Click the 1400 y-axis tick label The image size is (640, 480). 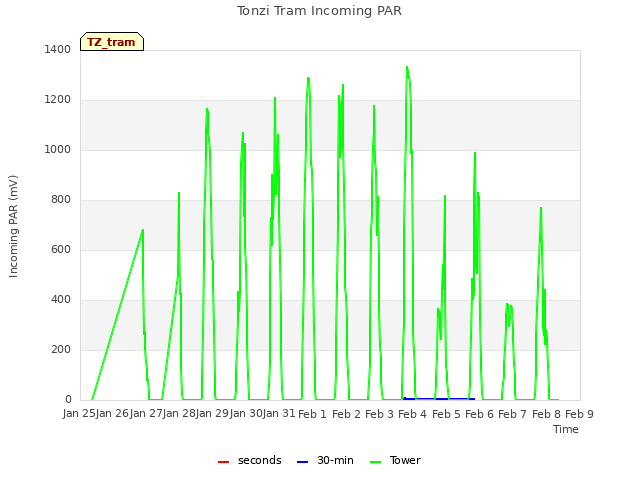pyautogui.click(x=58, y=49)
